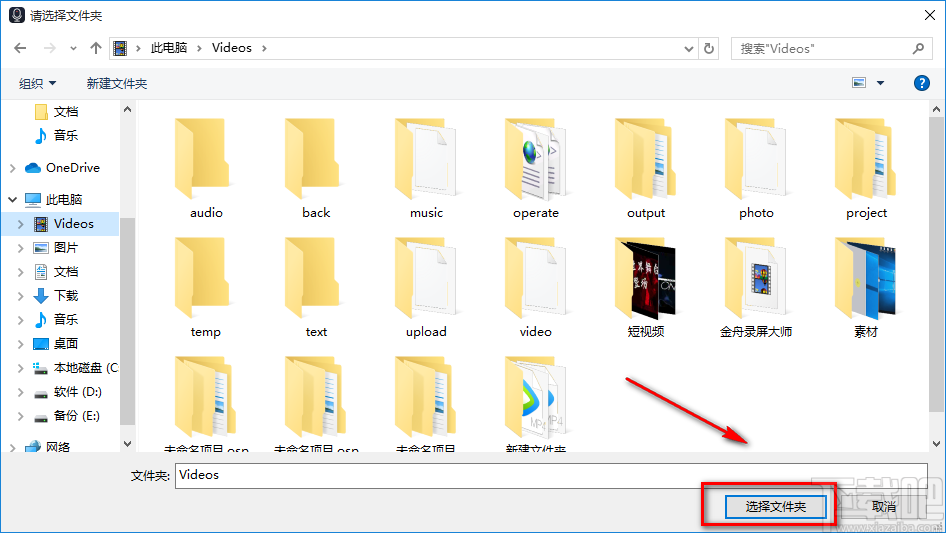The height and width of the screenshot is (533, 946).
Task: Open the view options dropdown arrow
Action: (880, 83)
